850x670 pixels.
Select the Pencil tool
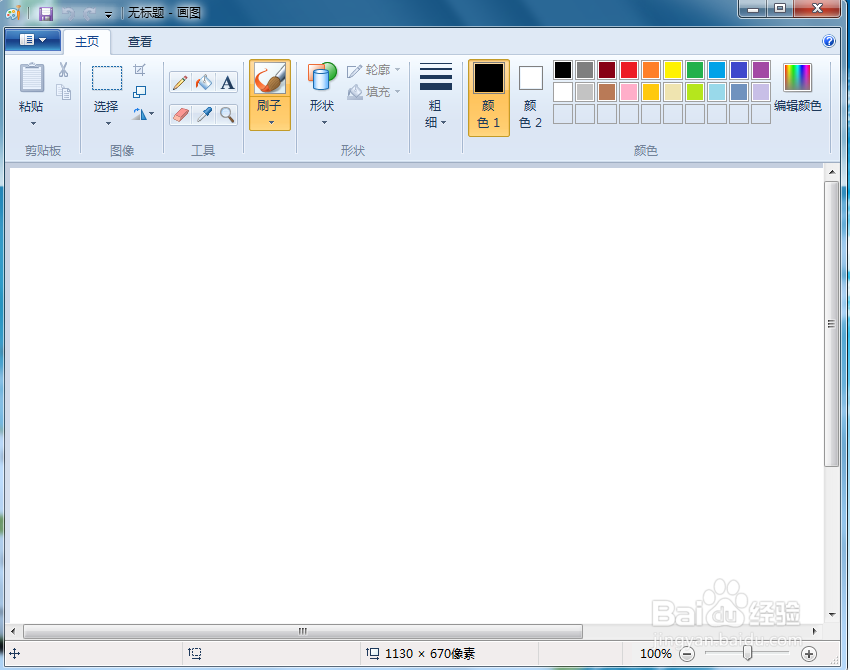click(x=181, y=82)
